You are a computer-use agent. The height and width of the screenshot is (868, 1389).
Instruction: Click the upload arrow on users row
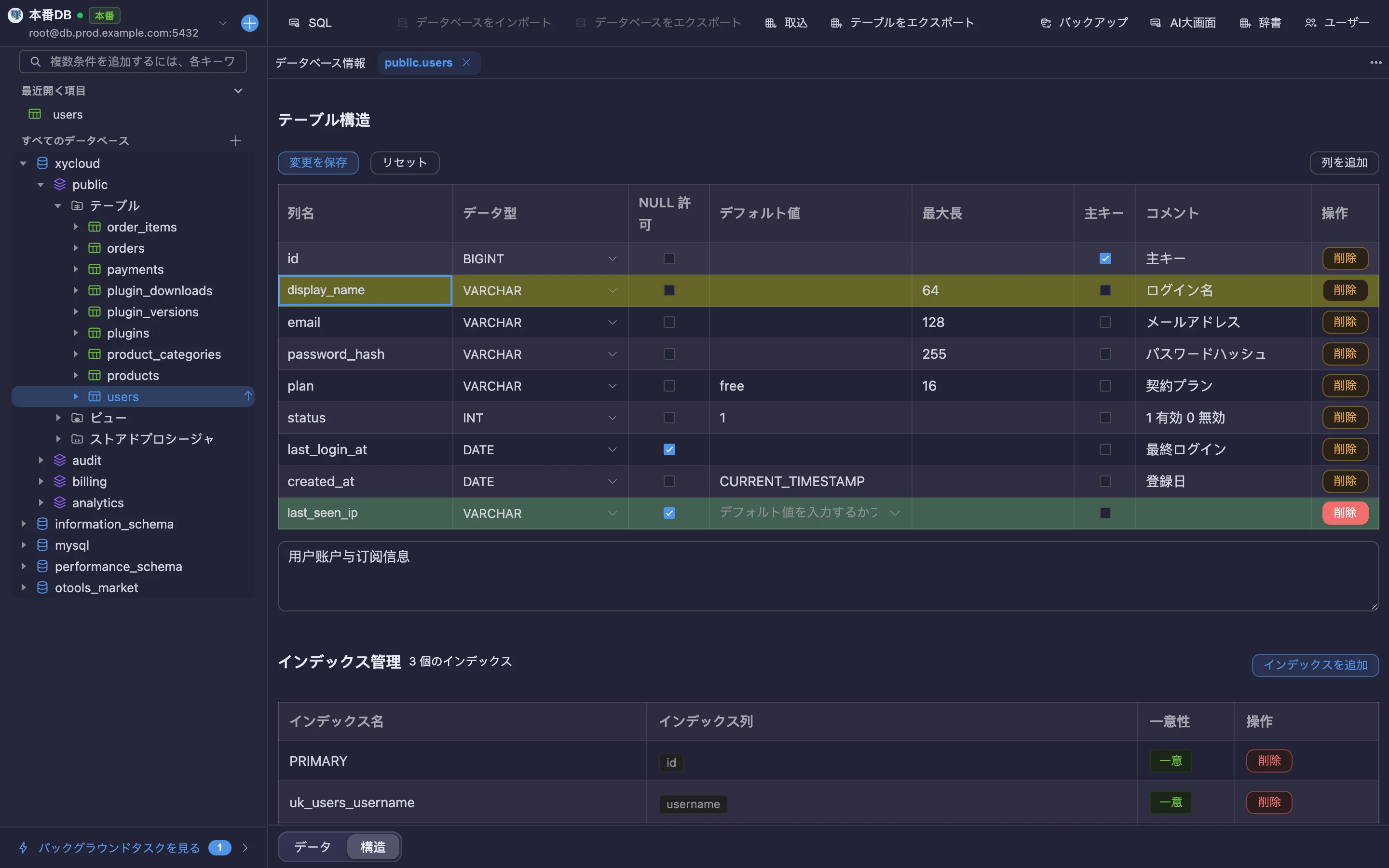248,396
